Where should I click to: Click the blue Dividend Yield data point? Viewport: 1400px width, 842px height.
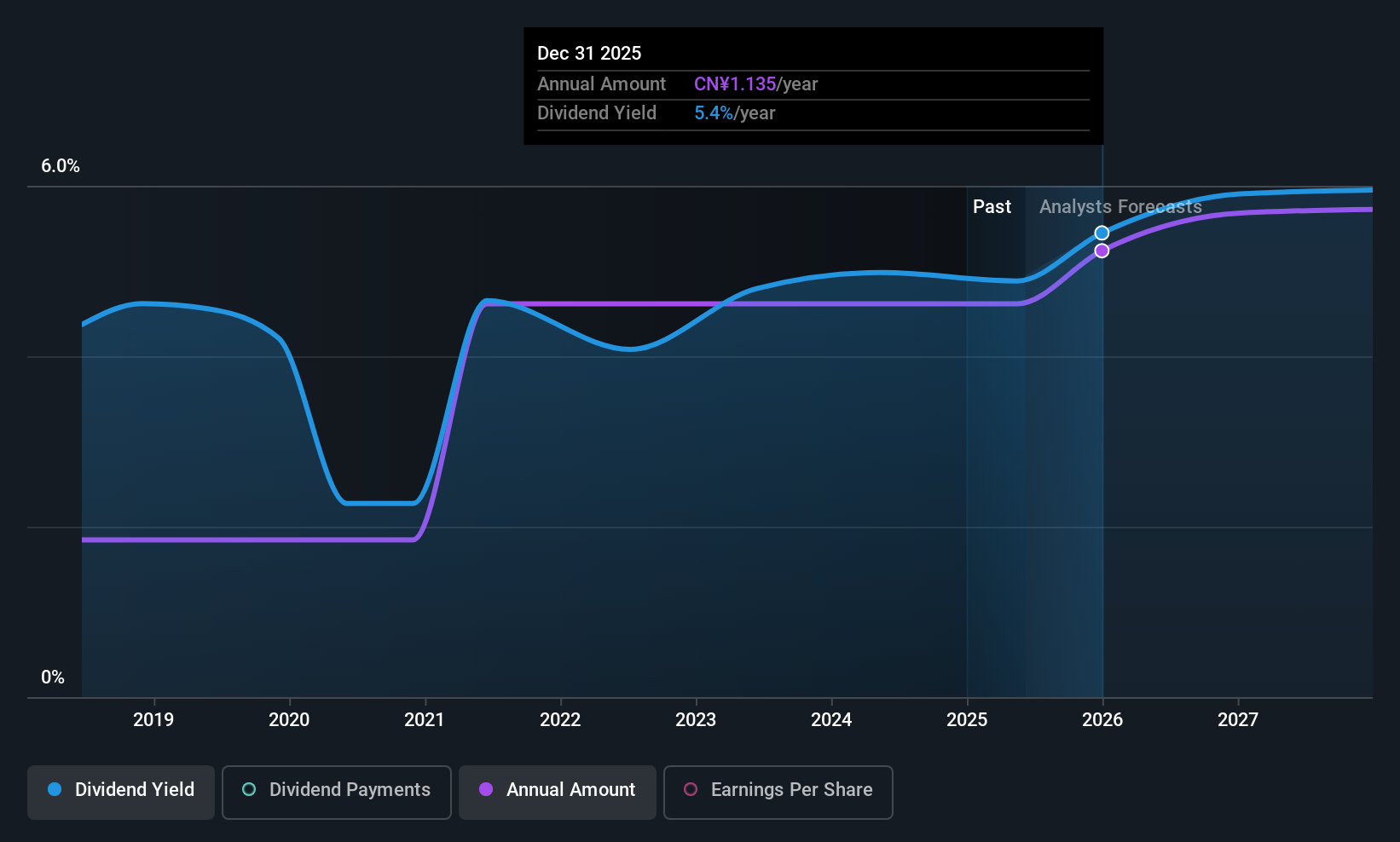coord(1102,233)
